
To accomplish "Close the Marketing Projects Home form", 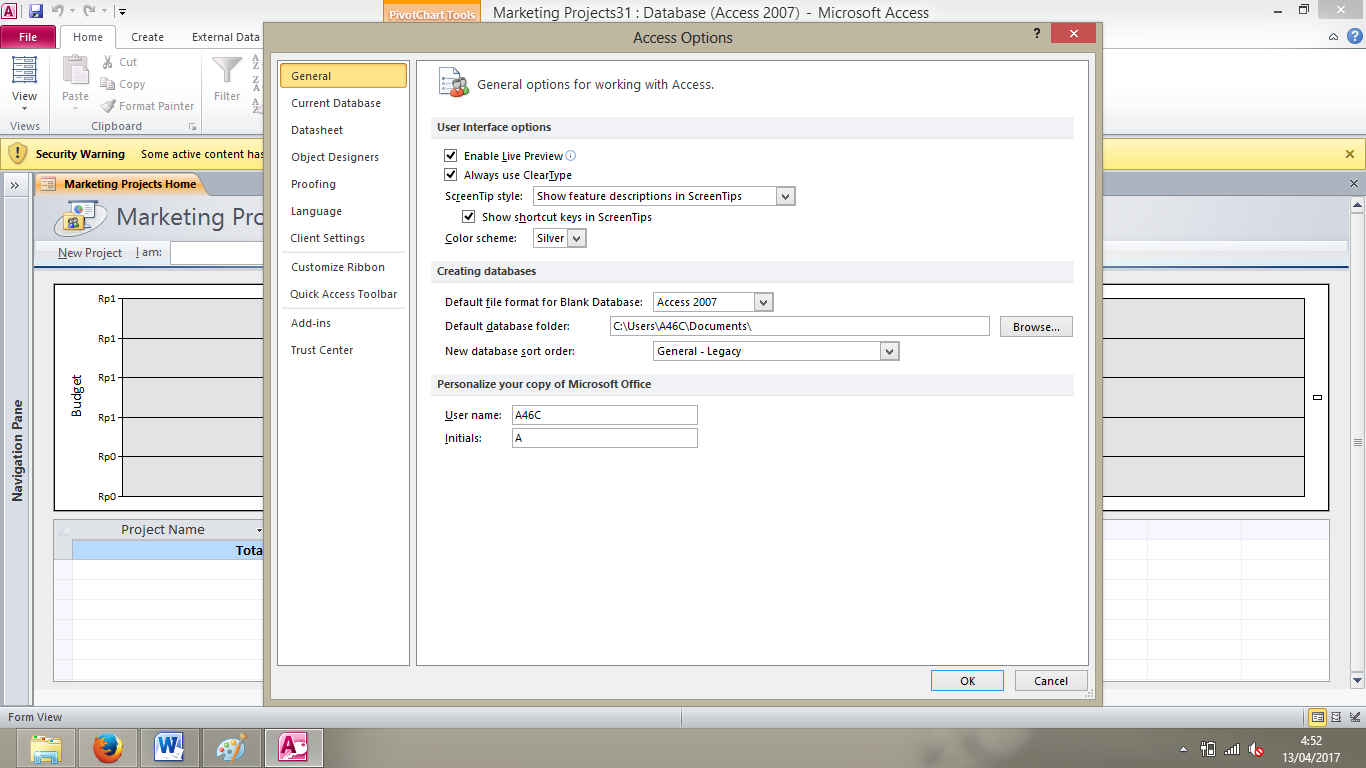I will pyautogui.click(x=1355, y=184).
